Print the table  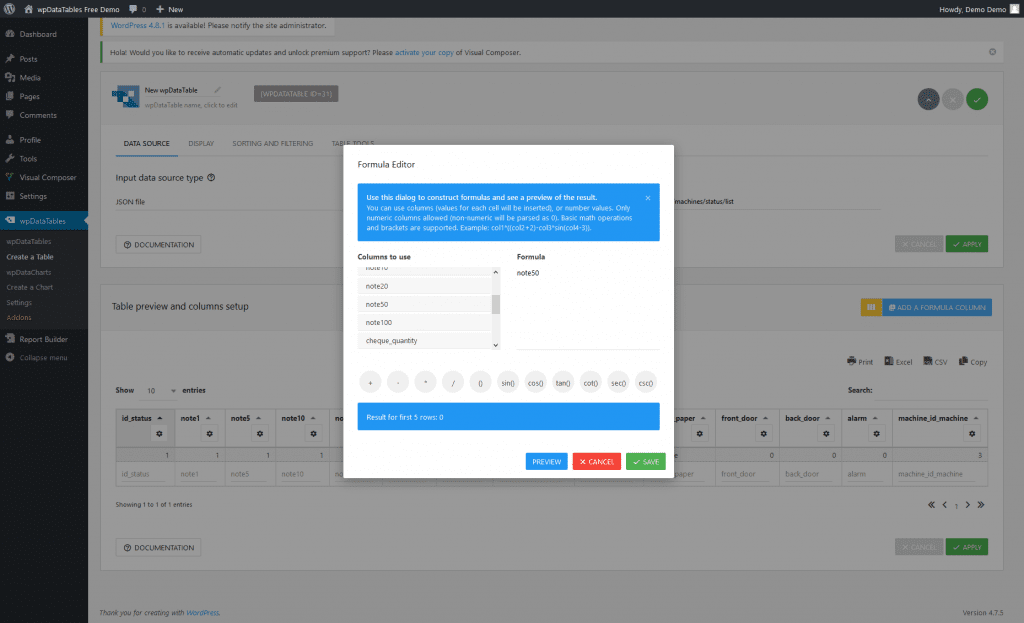coord(860,362)
